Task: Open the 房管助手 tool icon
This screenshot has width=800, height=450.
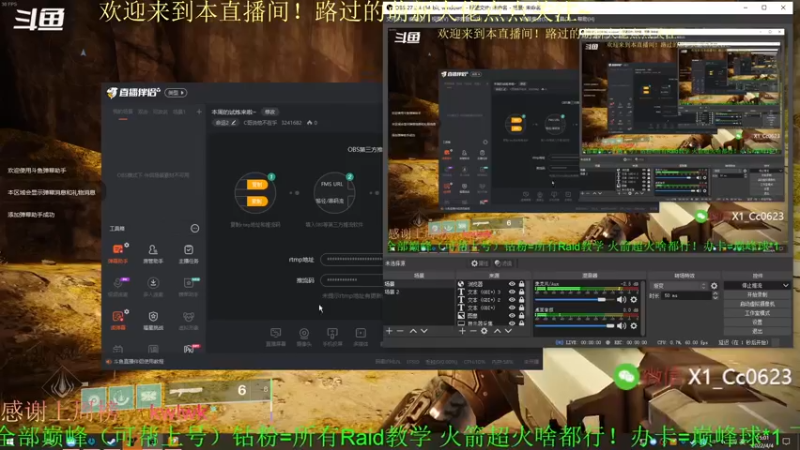Action: (153, 253)
